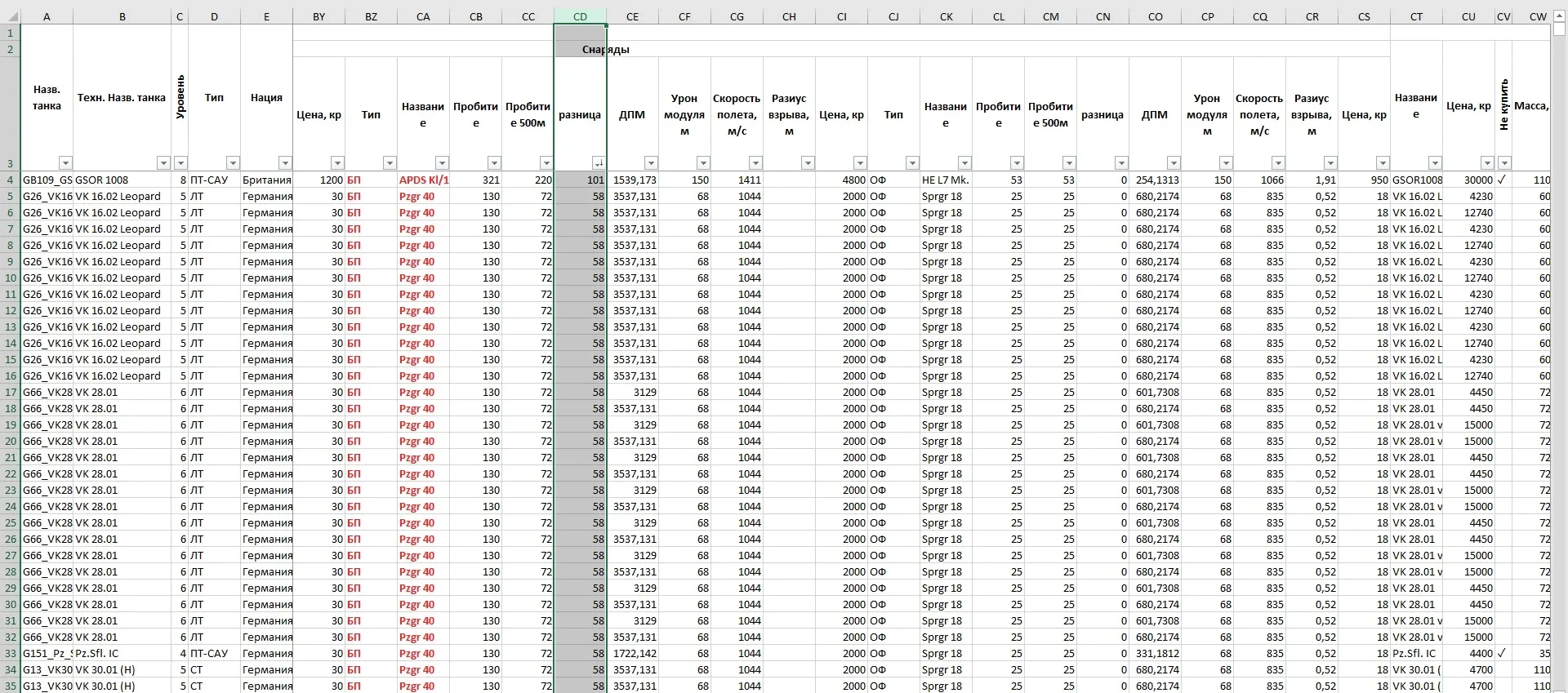The height and width of the screenshot is (693, 1568).
Task: Click the Select All corner triangle
Action: click(x=11, y=16)
